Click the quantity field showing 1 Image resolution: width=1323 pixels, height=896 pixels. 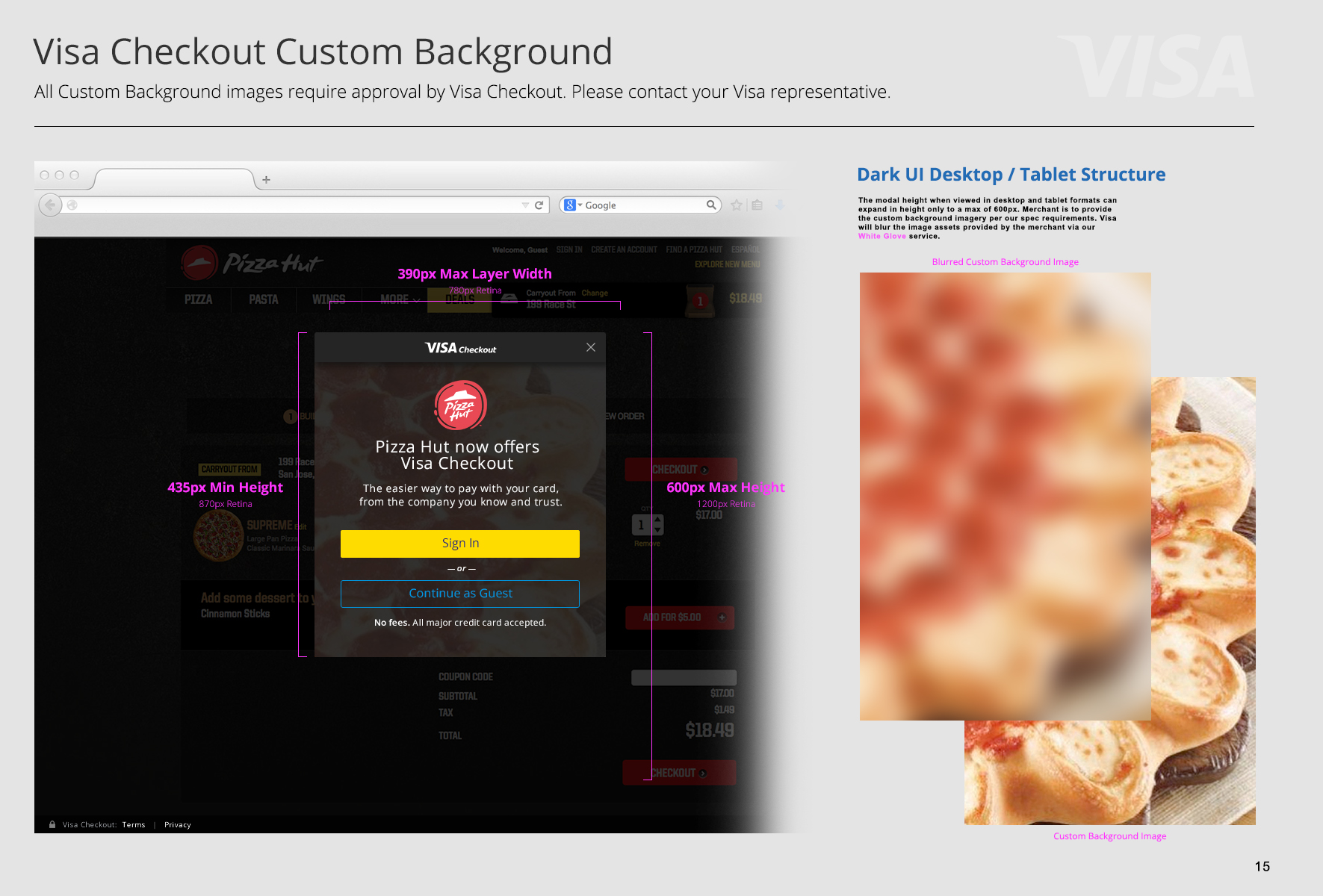[641, 525]
